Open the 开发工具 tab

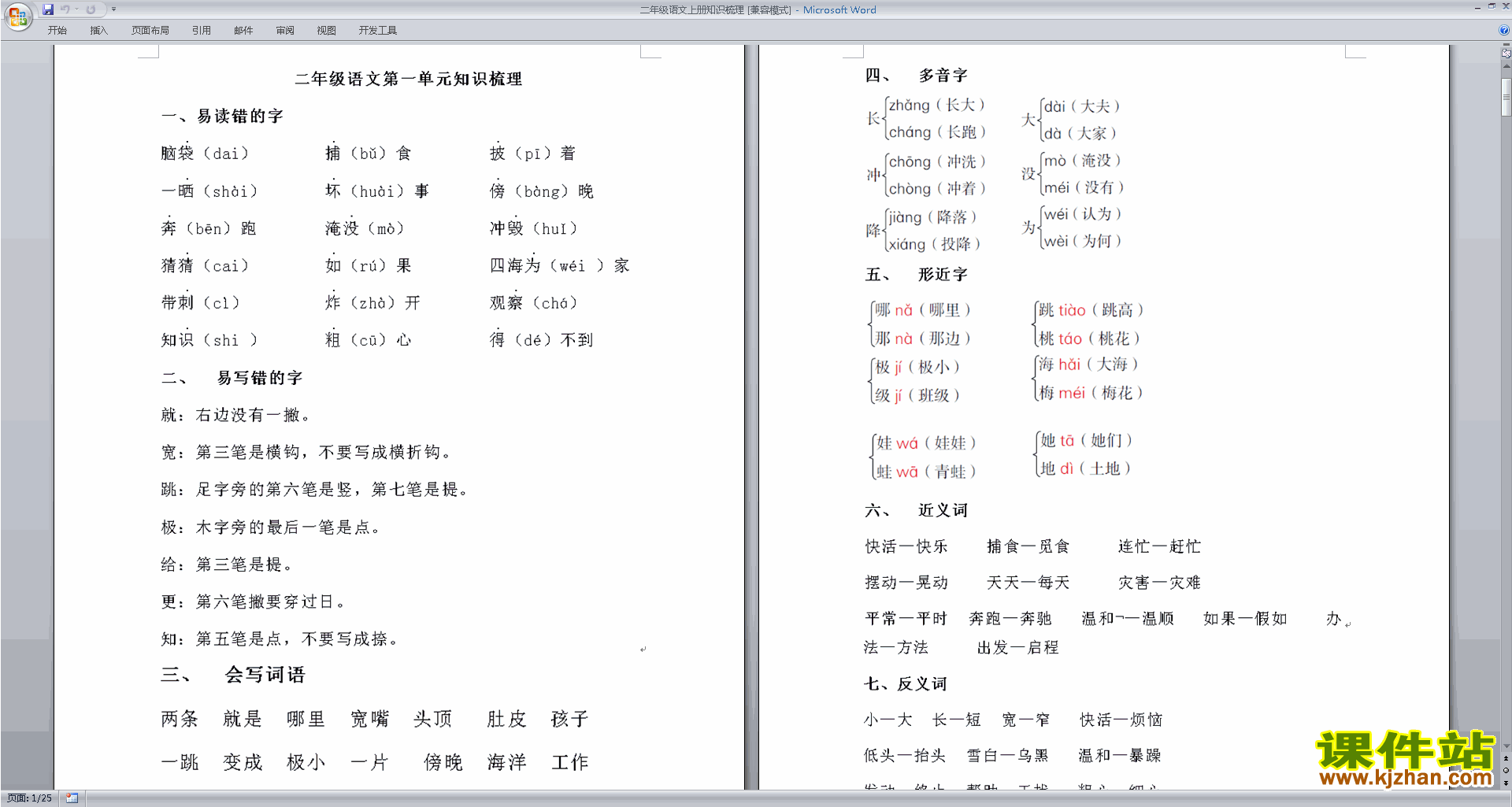378,31
